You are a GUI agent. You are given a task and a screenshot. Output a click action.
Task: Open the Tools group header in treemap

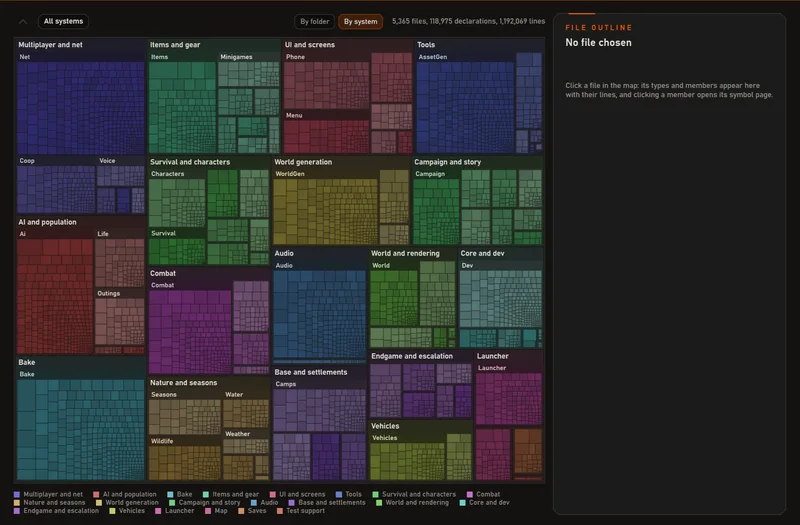click(x=426, y=45)
